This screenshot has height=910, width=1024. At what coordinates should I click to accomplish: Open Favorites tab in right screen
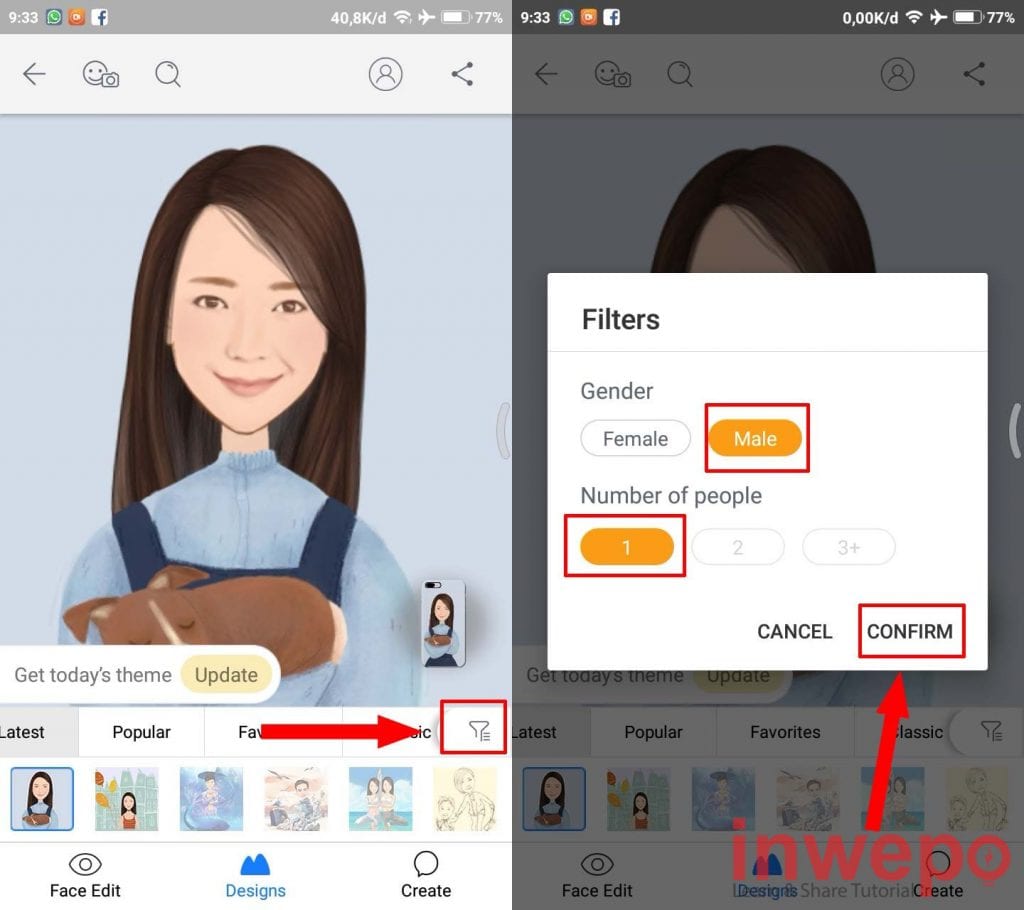[785, 732]
